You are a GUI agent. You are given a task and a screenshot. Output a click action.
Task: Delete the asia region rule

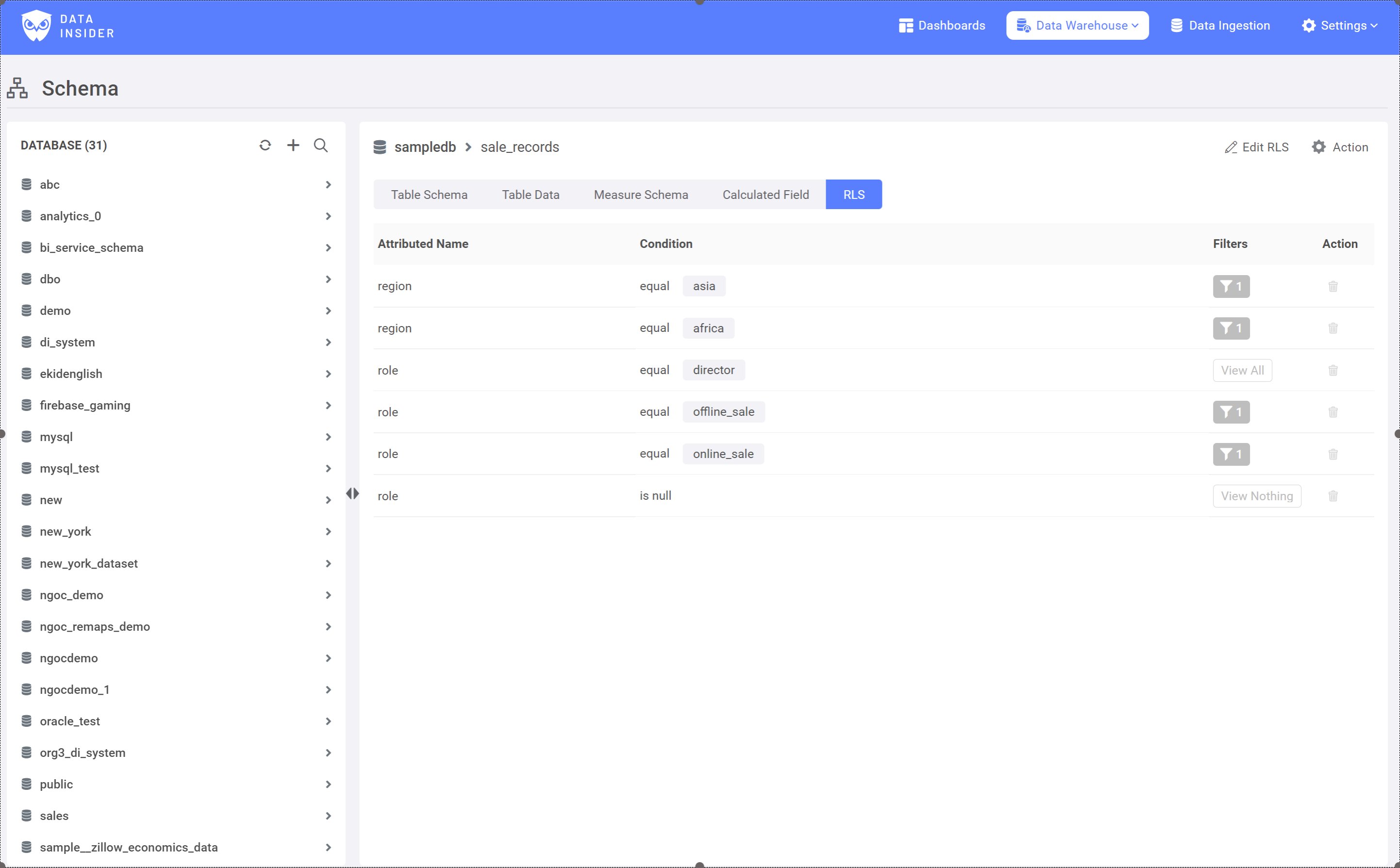[x=1333, y=286]
